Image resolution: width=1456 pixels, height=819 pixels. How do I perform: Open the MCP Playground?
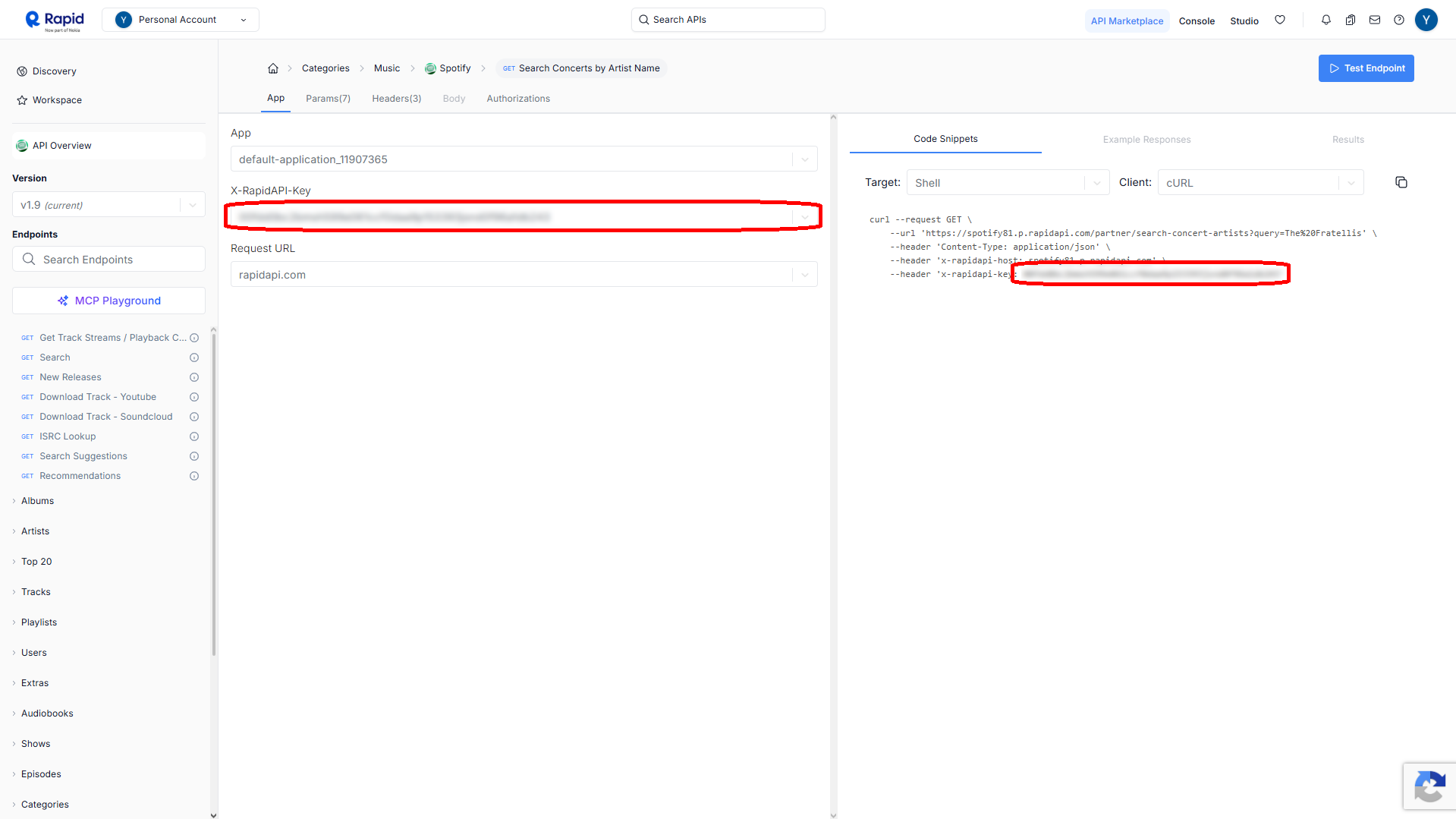(x=108, y=301)
